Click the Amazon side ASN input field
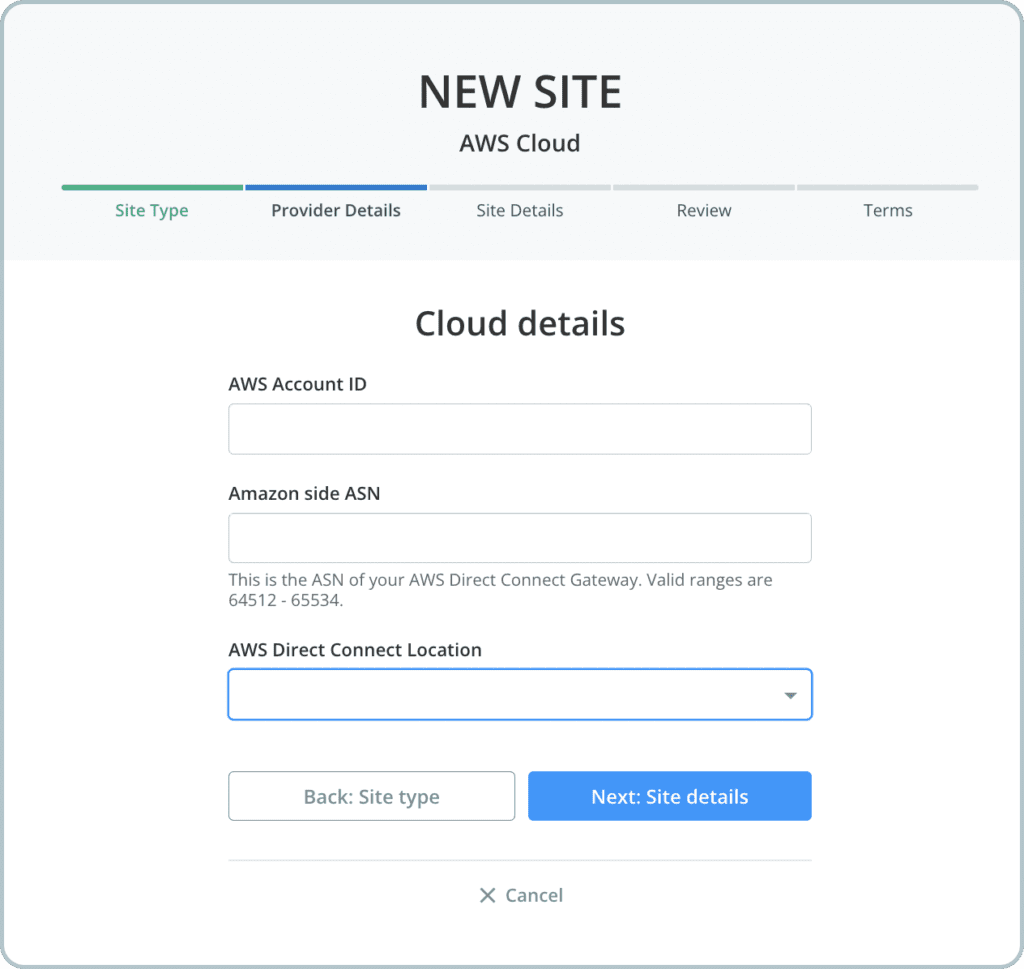 (519, 537)
